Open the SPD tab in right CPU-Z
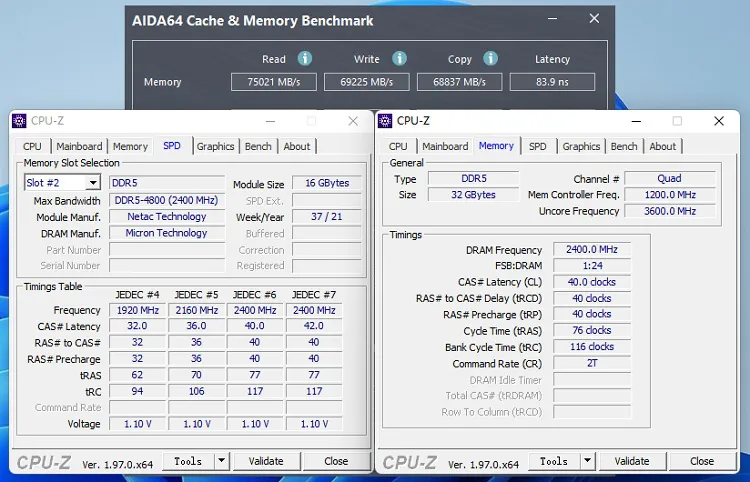Screen dimensions: 750x482 pos(538,146)
